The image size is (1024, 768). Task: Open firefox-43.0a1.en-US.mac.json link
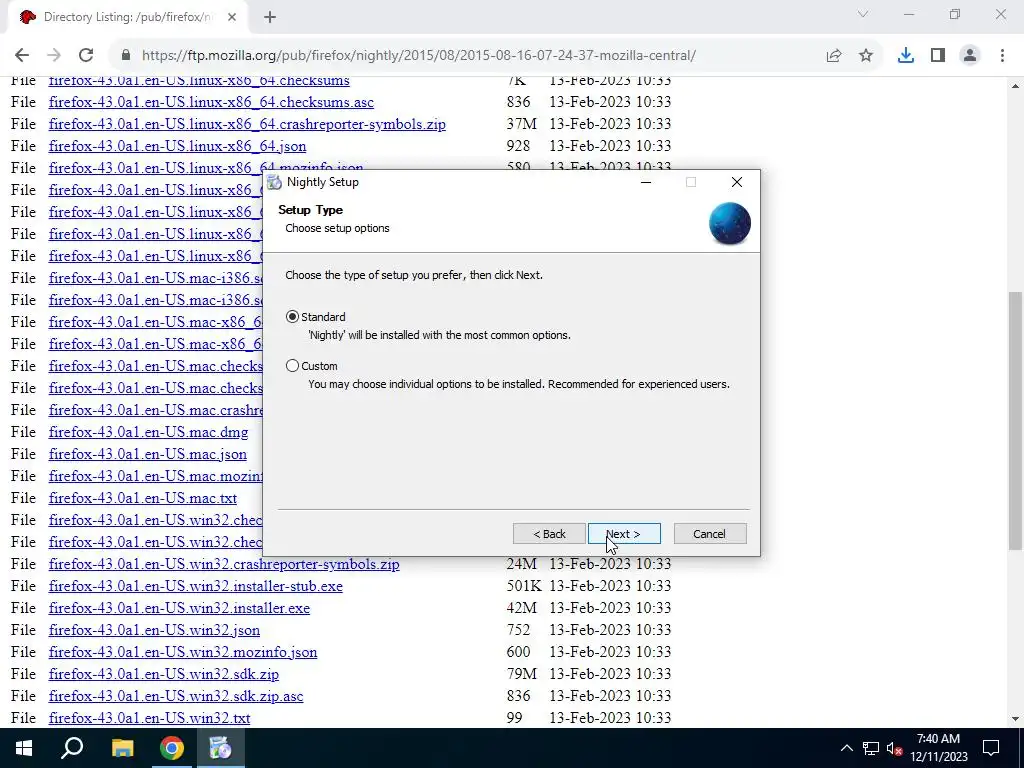[x=148, y=454]
